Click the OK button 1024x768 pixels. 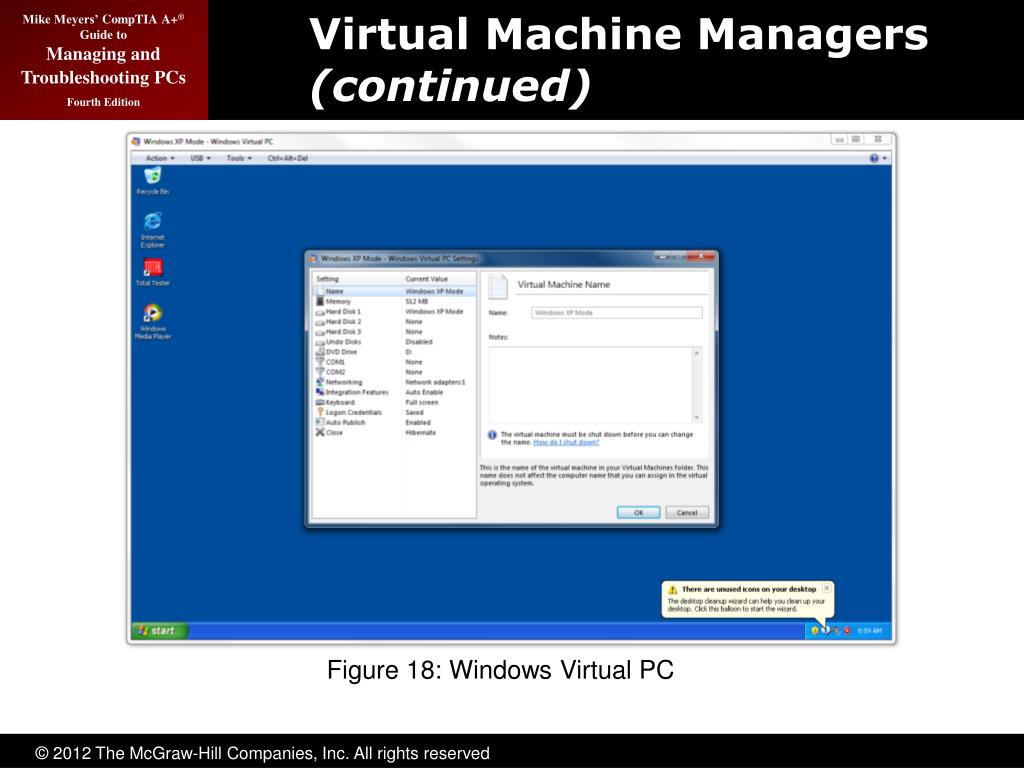[x=639, y=513]
